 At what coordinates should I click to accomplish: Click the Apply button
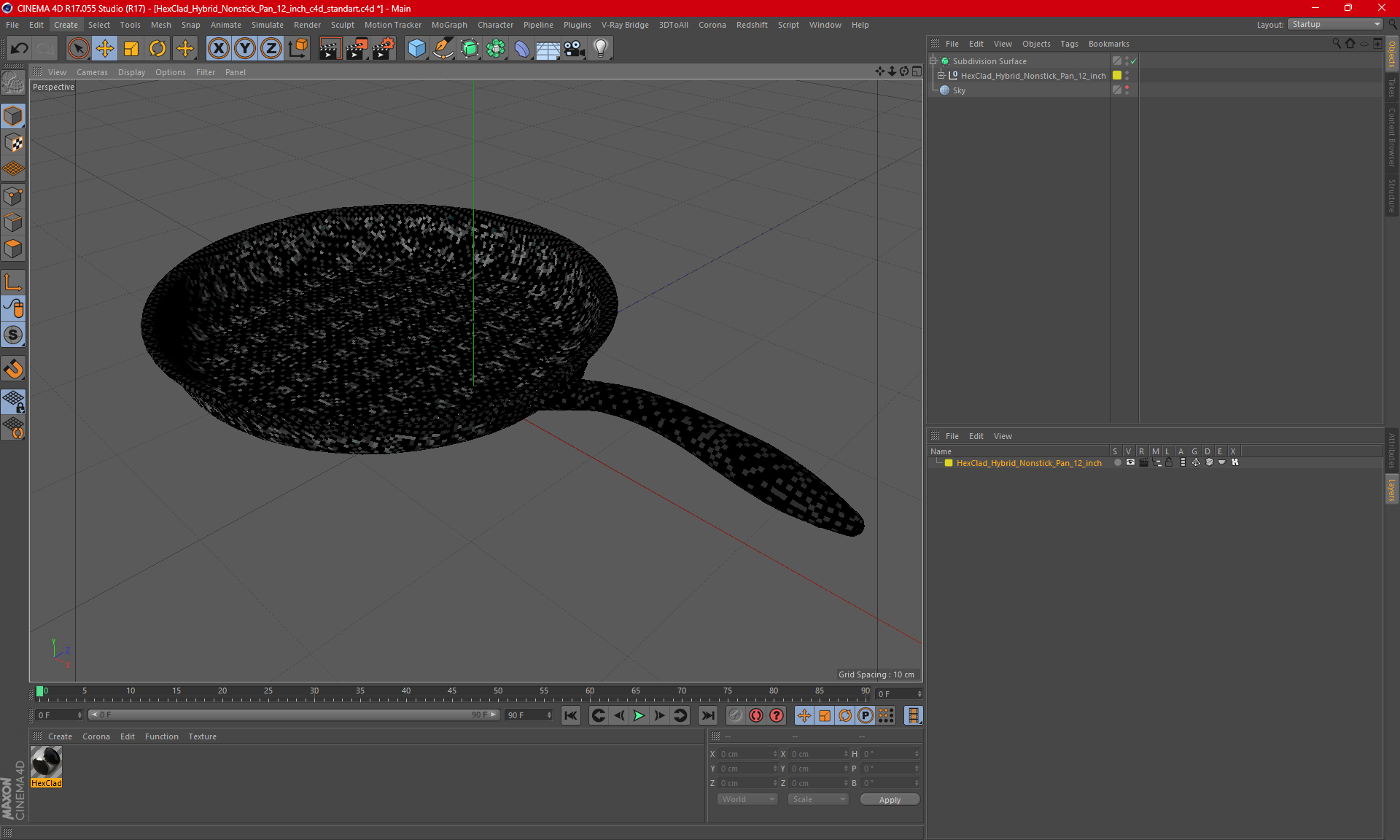890,800
